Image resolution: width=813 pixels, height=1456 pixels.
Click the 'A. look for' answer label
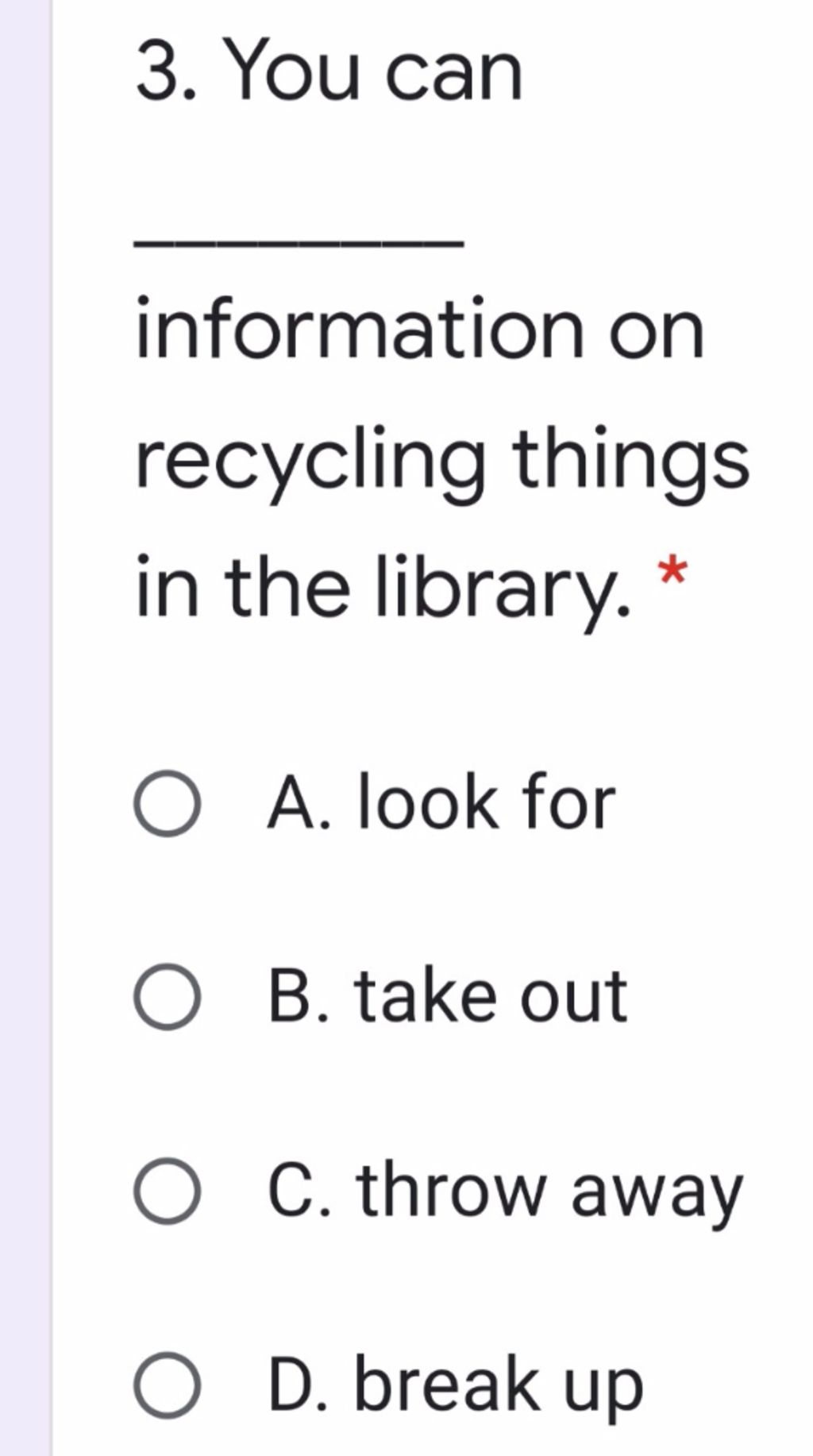[441, 802]
